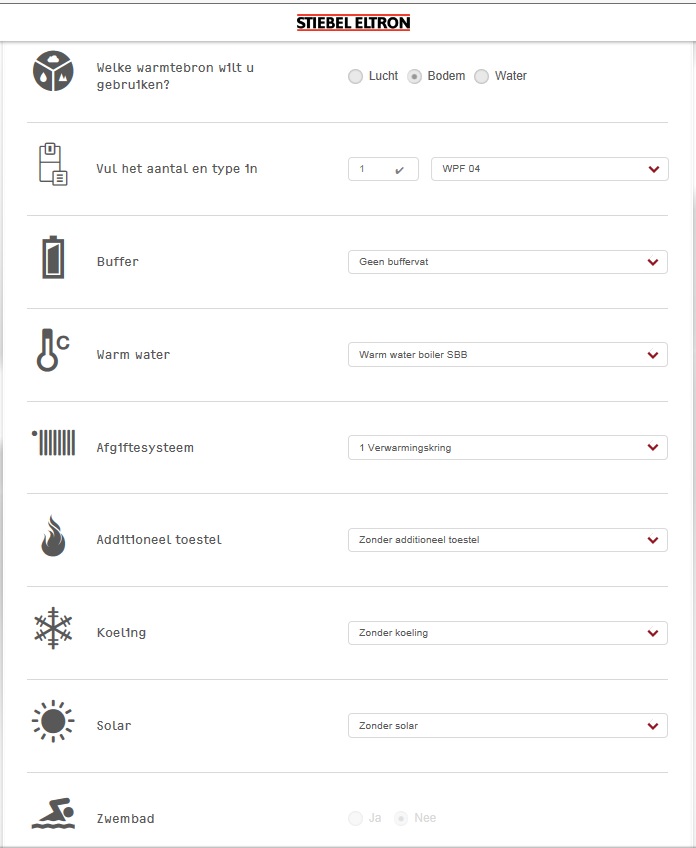Click the Koeling snowflake icon

[x=53, y=629]
